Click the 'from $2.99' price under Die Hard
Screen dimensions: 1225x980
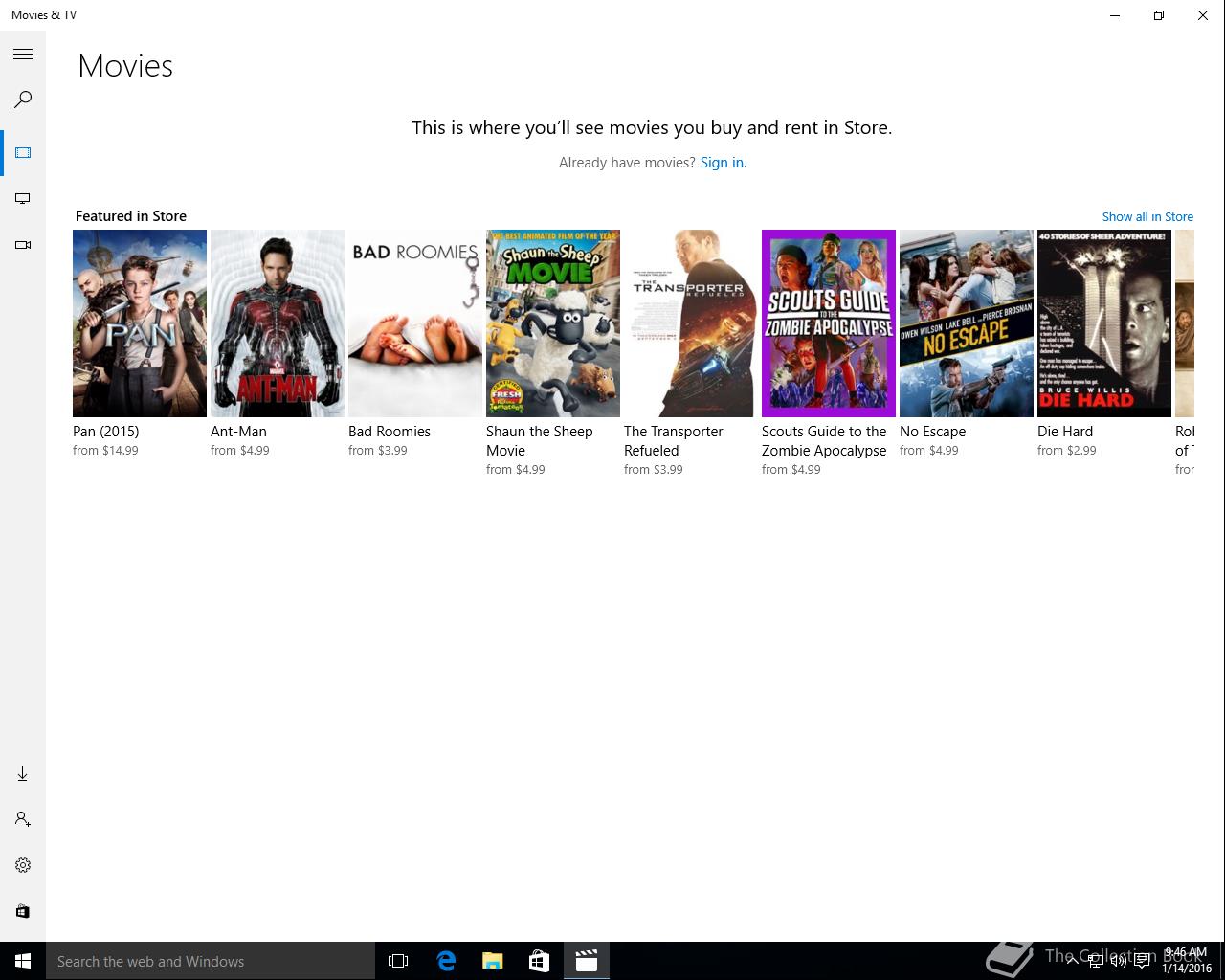click(x=1067, y=451)
